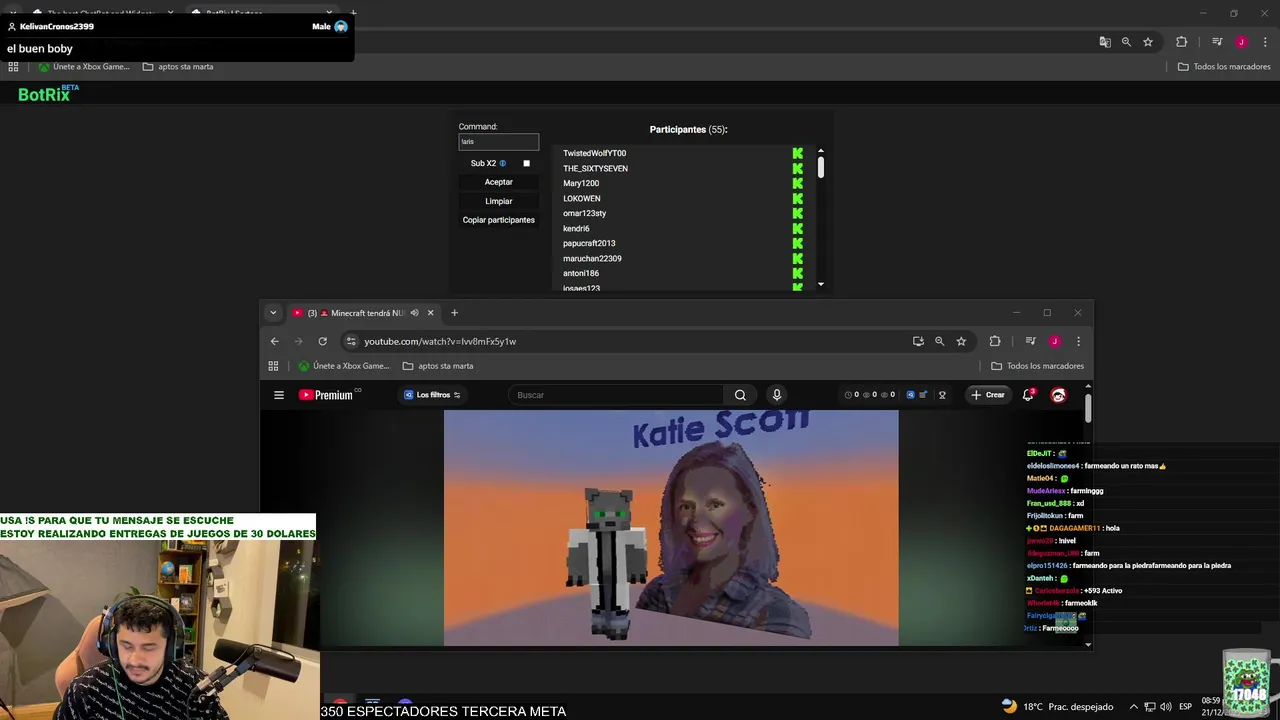The image size is (1280, 720).
Task: Open the translate page icon in the back browser window
Action: pyautogui.click(x=1105, y=42)
